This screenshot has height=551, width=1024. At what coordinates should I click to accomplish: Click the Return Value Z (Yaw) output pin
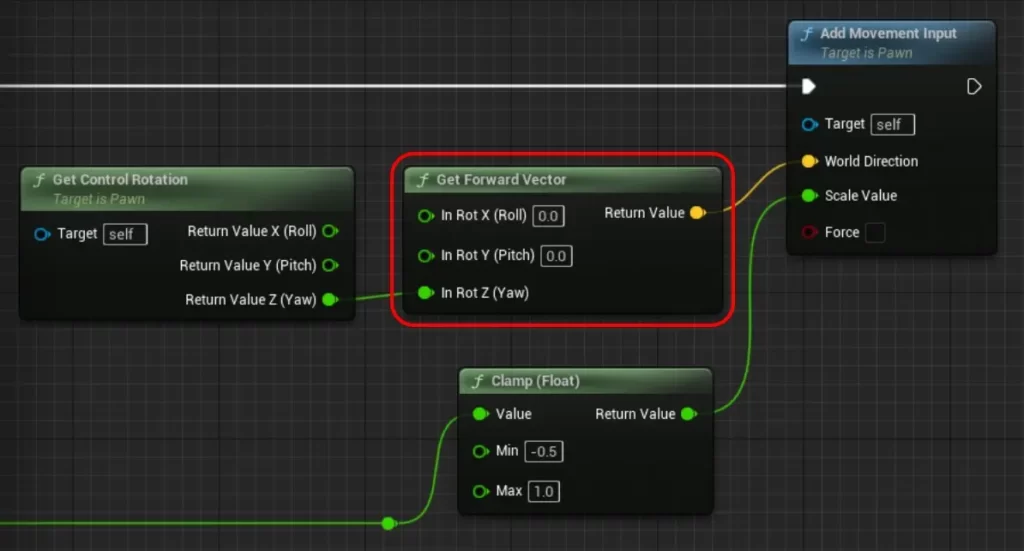329,300
